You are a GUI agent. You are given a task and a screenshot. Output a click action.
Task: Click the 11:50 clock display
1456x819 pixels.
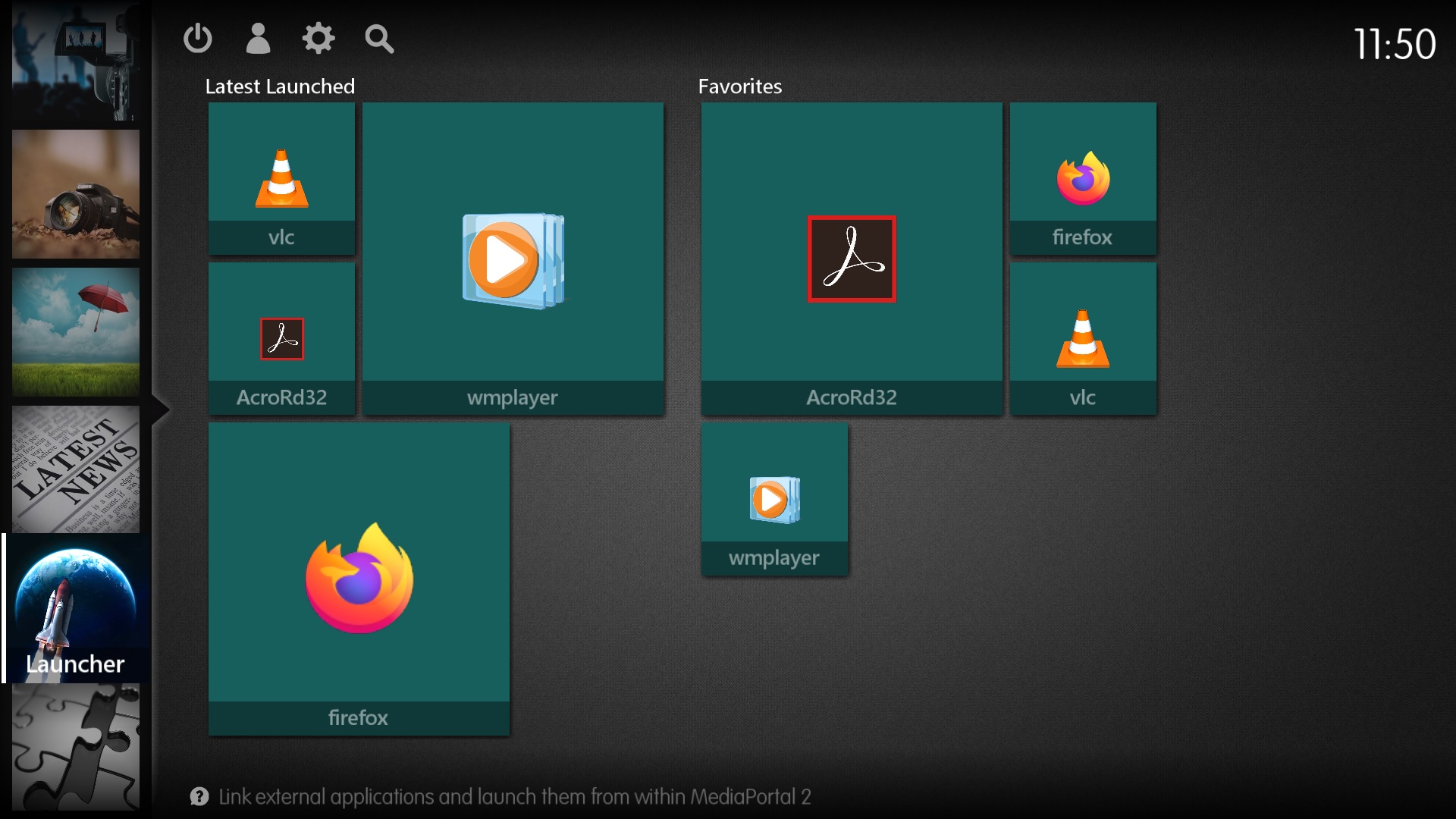[1394, 44]
